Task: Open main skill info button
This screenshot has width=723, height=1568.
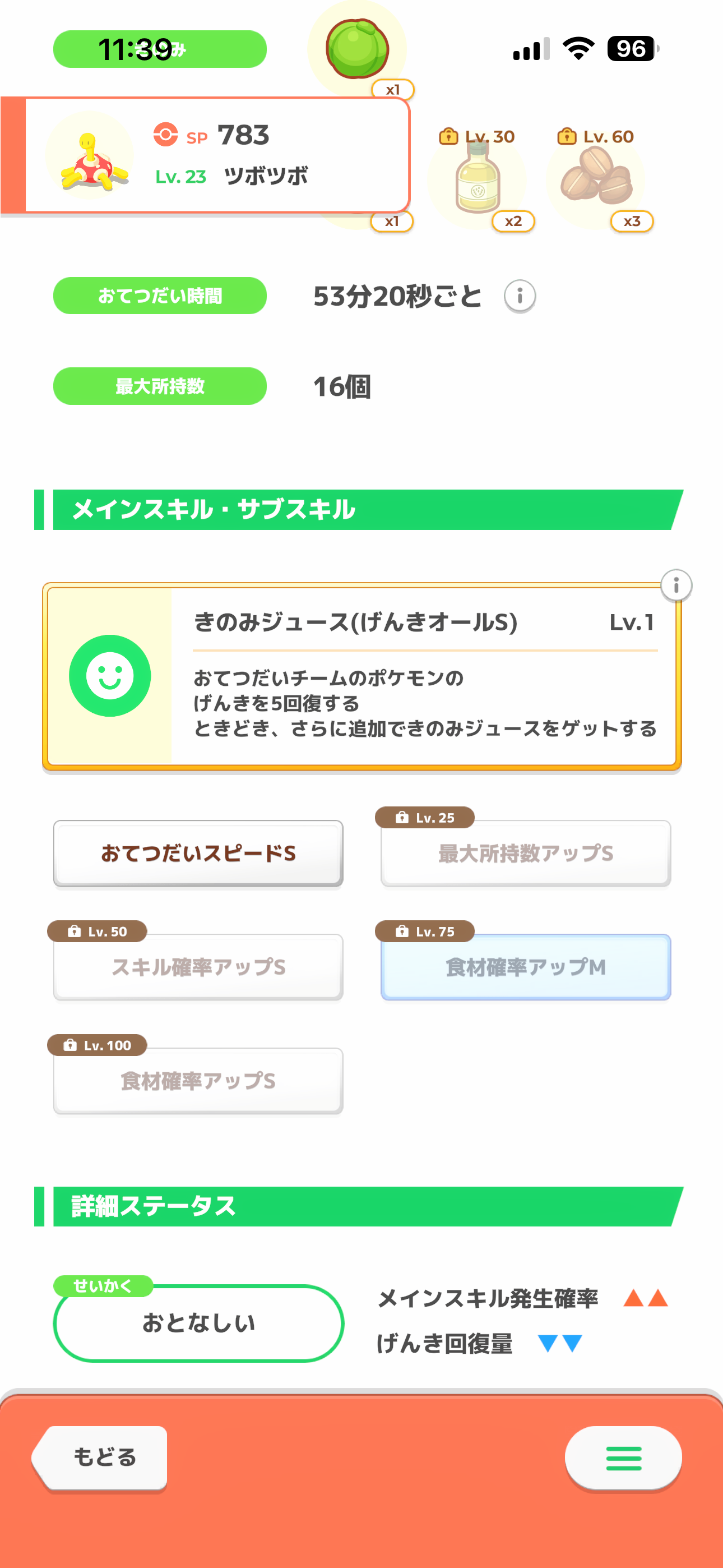Action: [675, 585]
